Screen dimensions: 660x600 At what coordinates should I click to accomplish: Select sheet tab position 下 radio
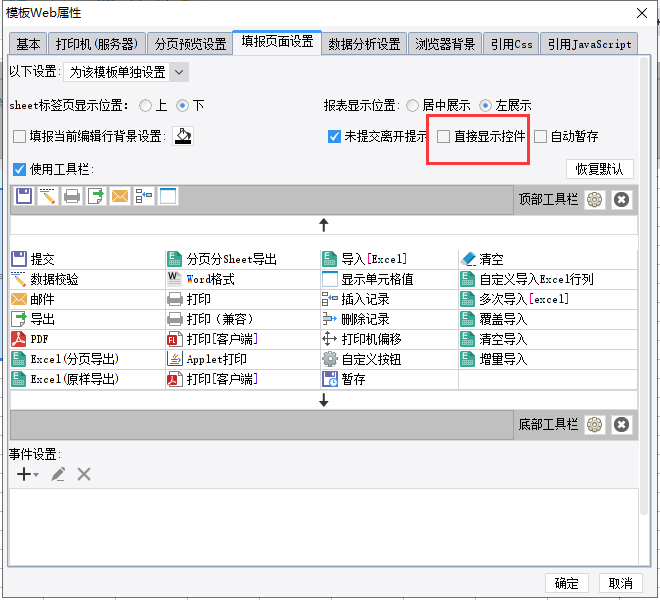pyautogui.click(x=182, y=105)
